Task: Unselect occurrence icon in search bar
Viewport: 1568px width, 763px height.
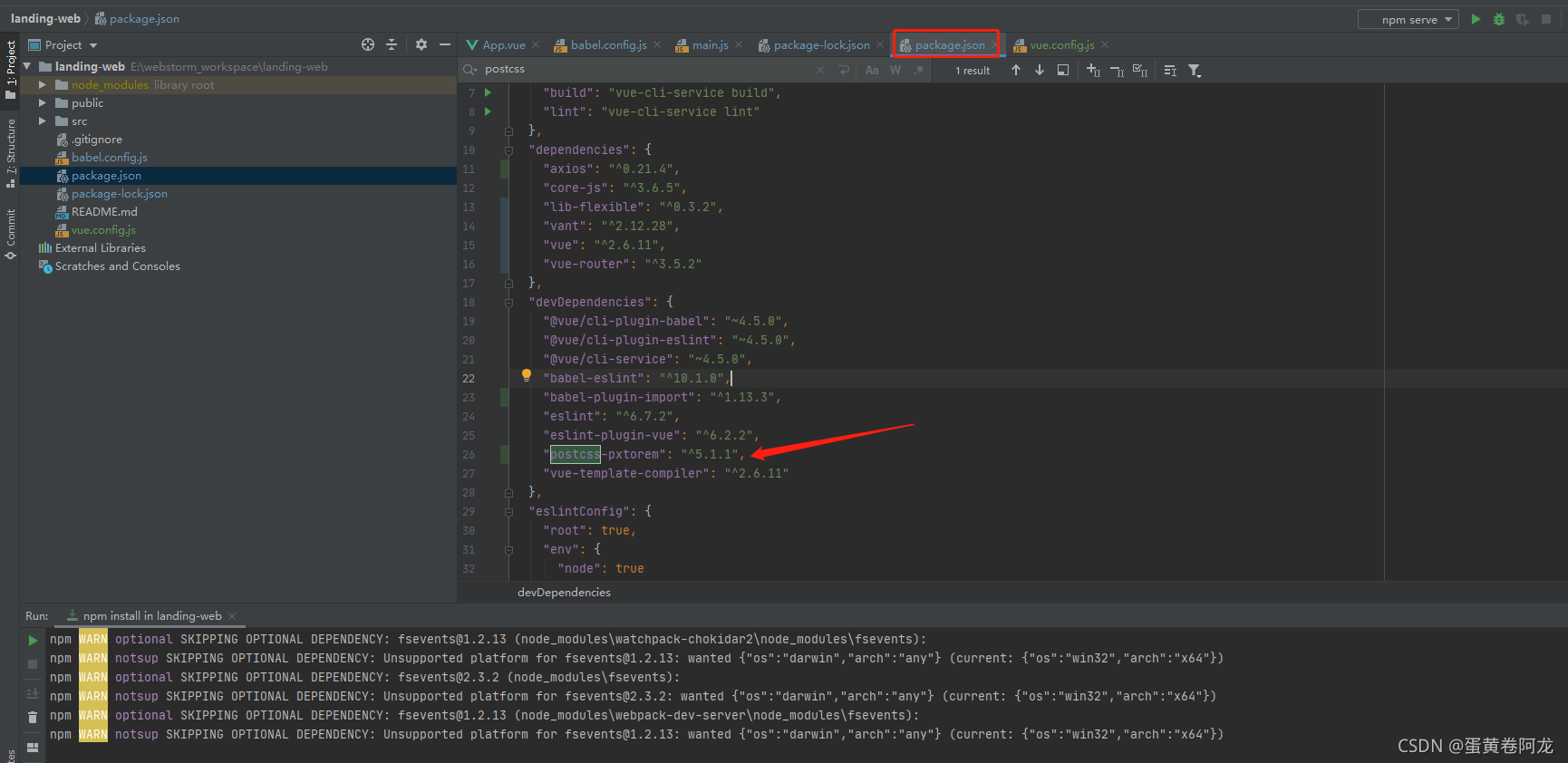Action: pyautogui.click(x=1117, y=70)
